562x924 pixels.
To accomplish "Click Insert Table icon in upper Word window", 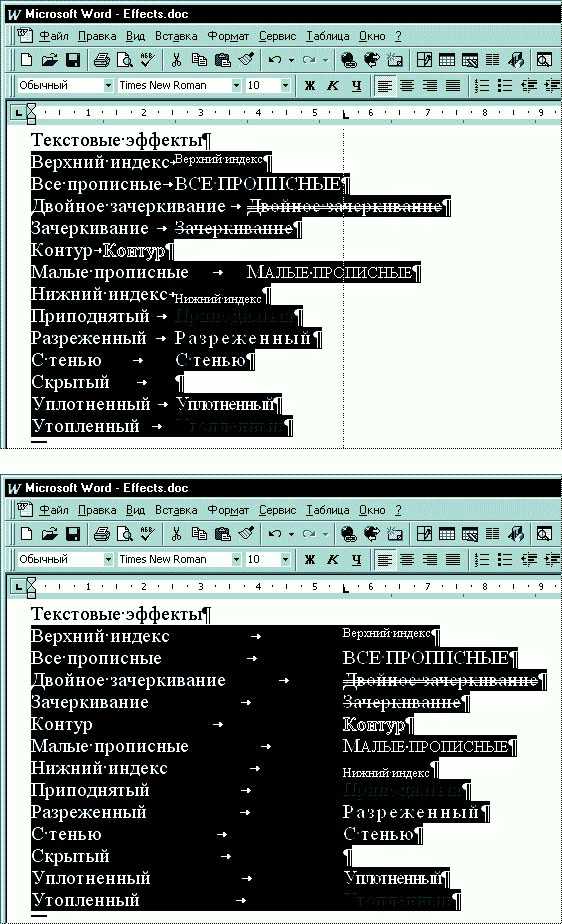I will pyautogui.click(x=447, y=60).
